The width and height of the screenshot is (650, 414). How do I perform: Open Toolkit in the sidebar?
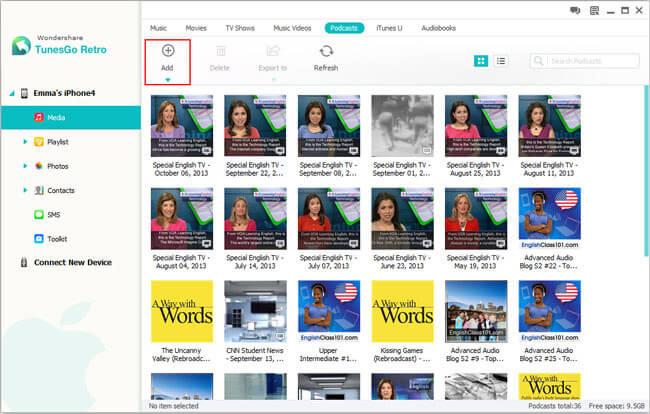tap(57, 238)
